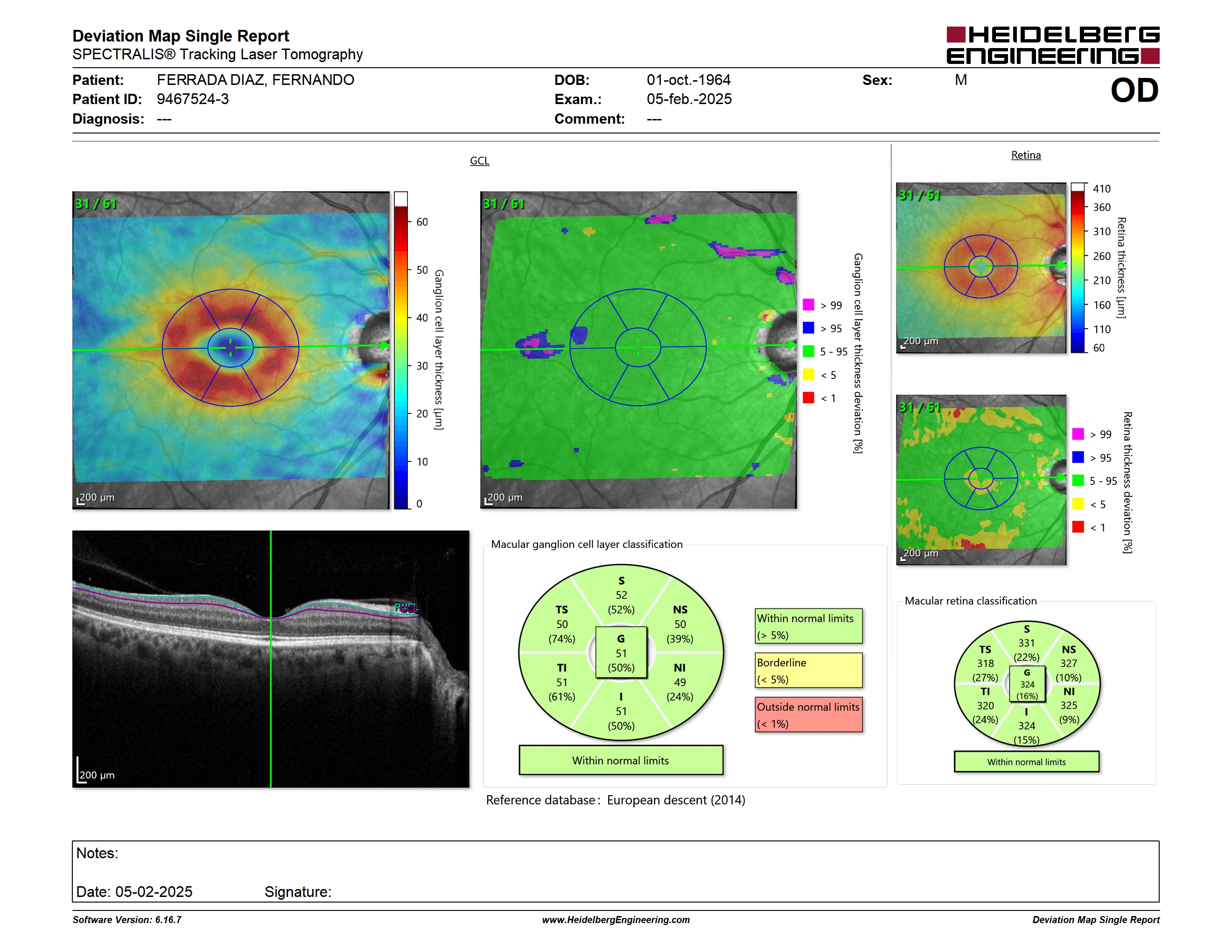This screenshot has width=1232, height=952.
Task: Click the GCL TI sector value 51 (61%)
Action: pos(562,682)
